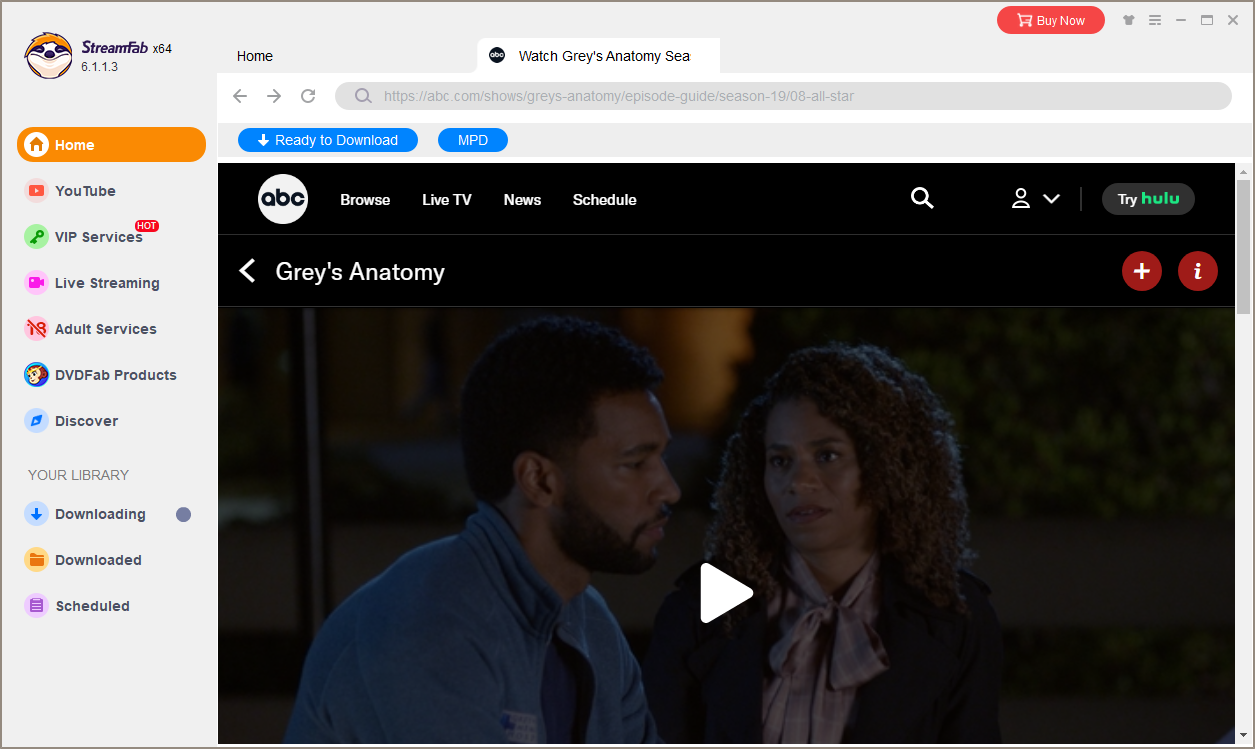1255x749 pixels.
Task: Click the ABC logo
Action: coord(283,199)
